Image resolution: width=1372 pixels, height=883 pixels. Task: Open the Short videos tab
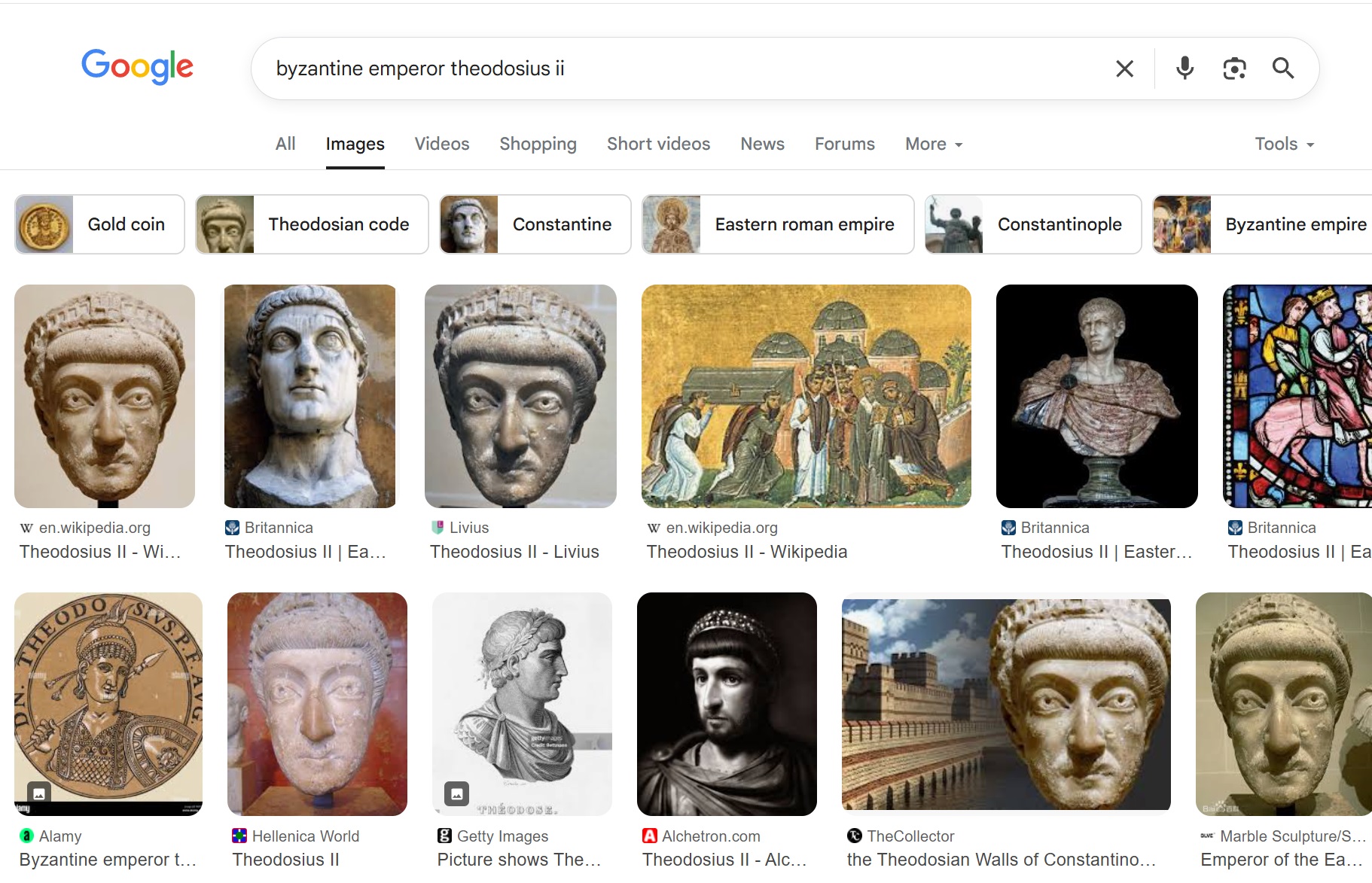(x=659, y=144)
